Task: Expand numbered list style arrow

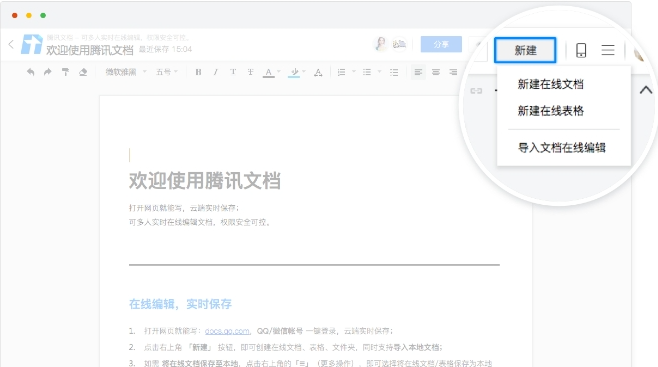Action: click(x=353, y=72)
